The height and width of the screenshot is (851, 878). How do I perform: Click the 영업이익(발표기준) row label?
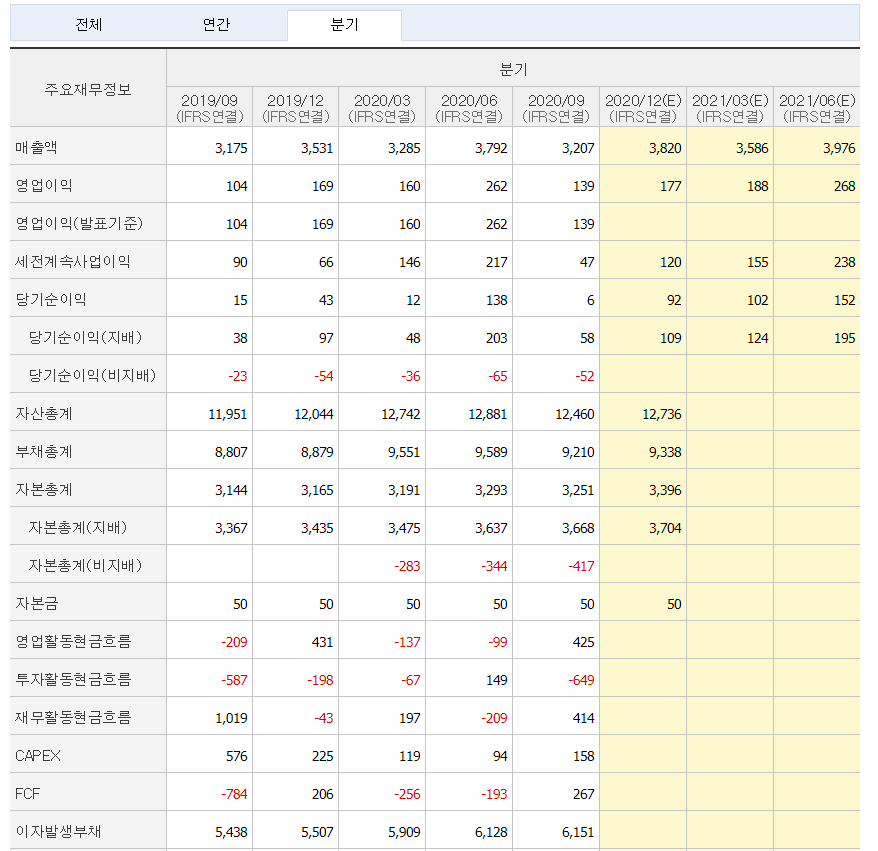point(79,223)
